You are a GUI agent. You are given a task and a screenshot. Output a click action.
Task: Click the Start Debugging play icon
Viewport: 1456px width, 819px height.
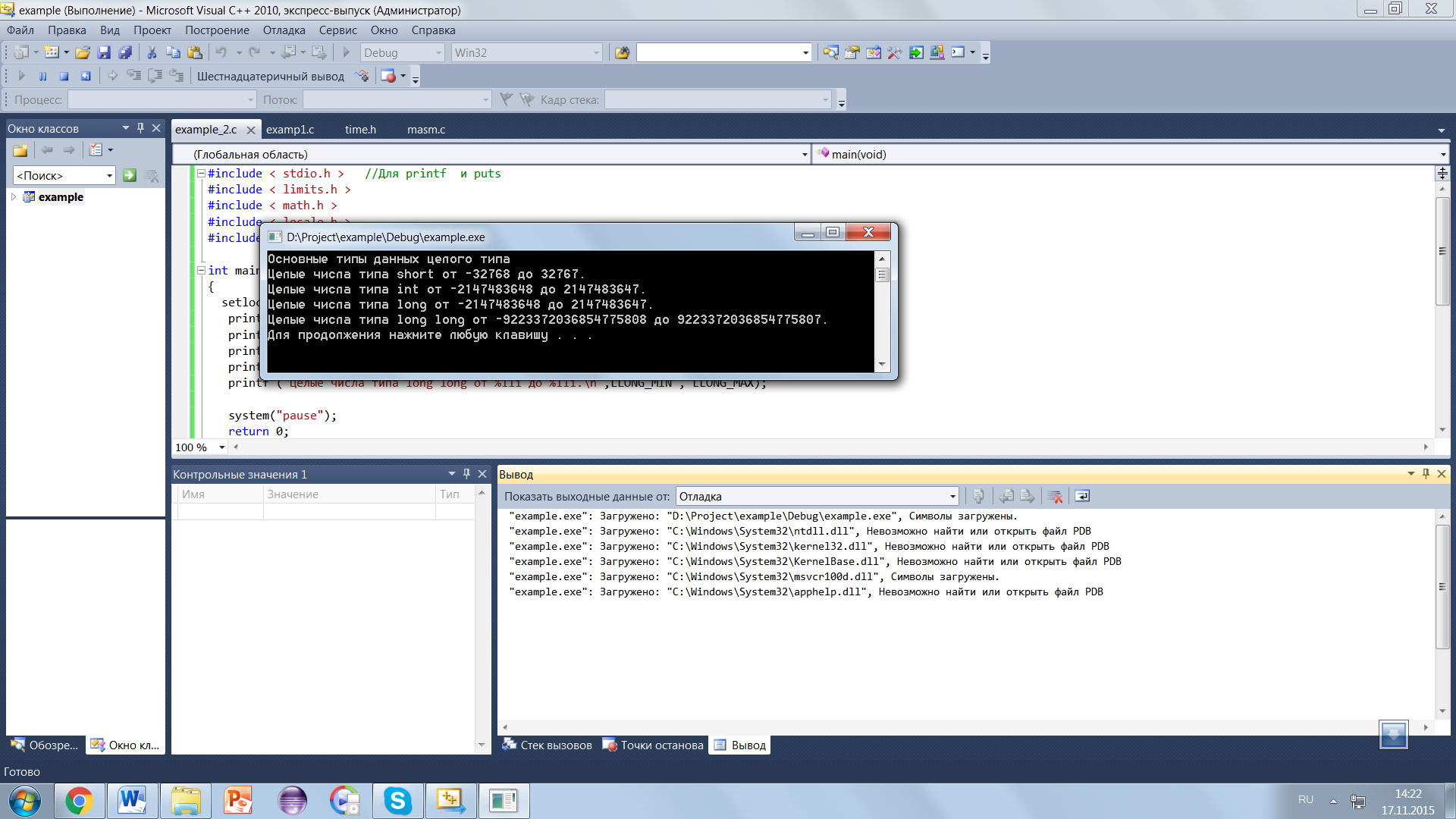347,52
